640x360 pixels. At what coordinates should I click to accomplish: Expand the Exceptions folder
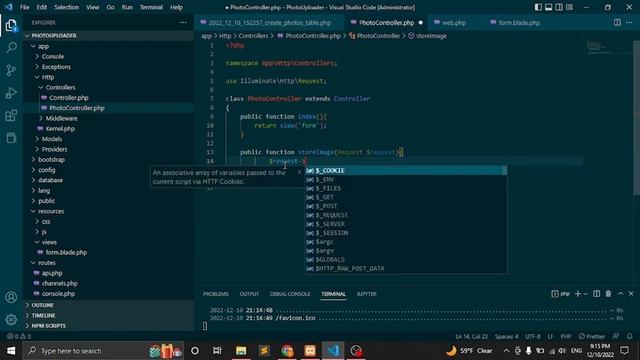click(x=56, y=67)
